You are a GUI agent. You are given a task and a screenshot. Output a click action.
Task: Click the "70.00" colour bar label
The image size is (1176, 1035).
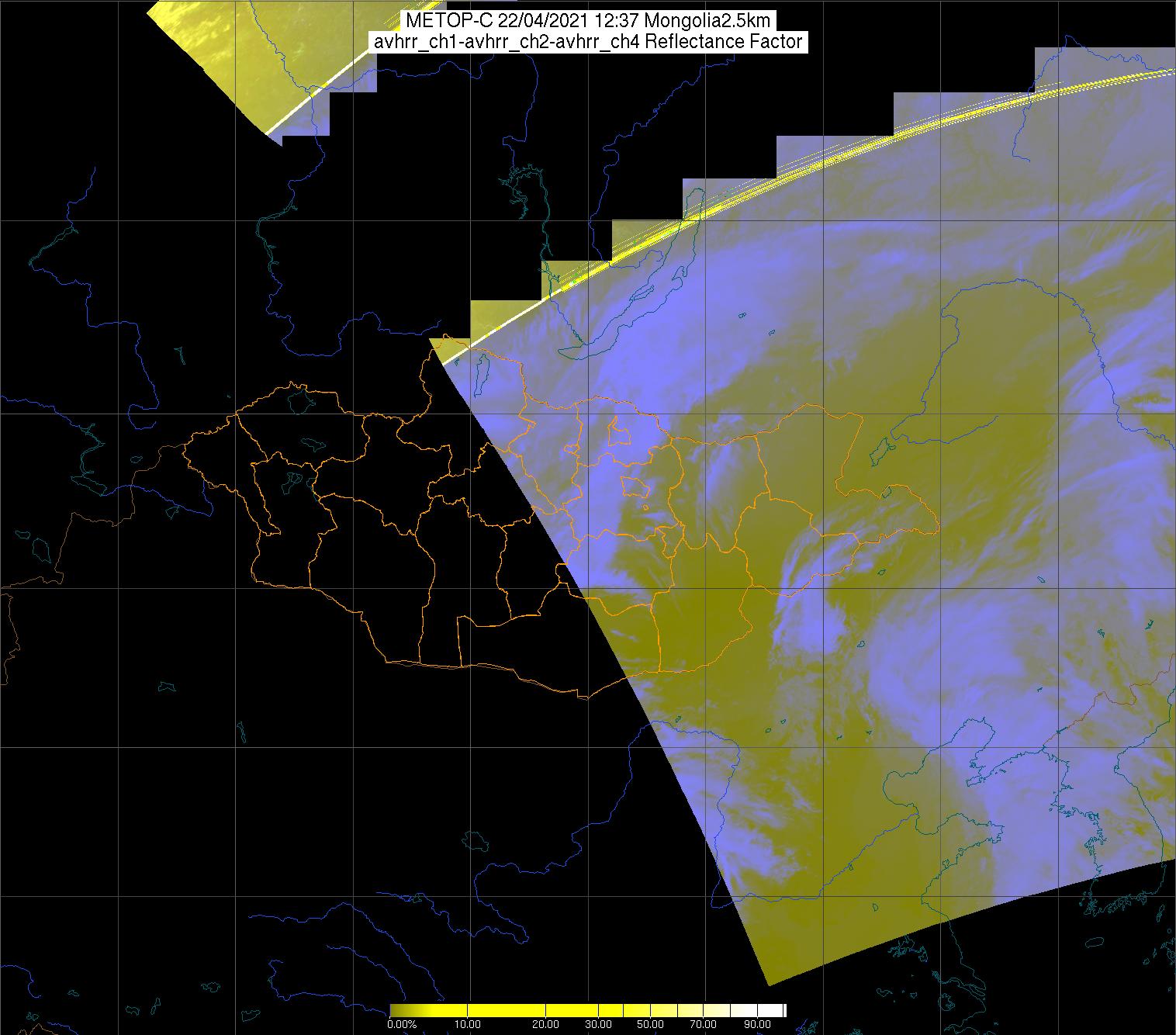(x=704, y=1024)
